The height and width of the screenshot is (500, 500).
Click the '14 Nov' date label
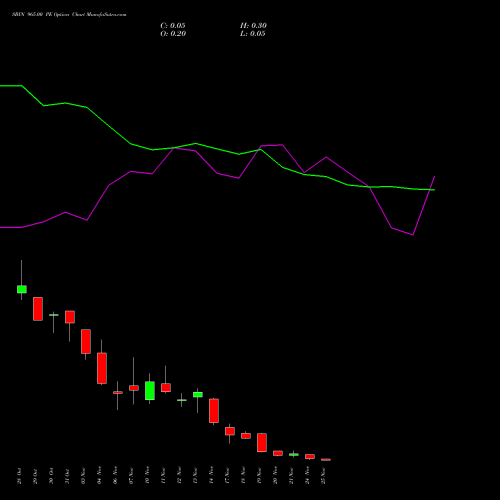pos(211,476)
